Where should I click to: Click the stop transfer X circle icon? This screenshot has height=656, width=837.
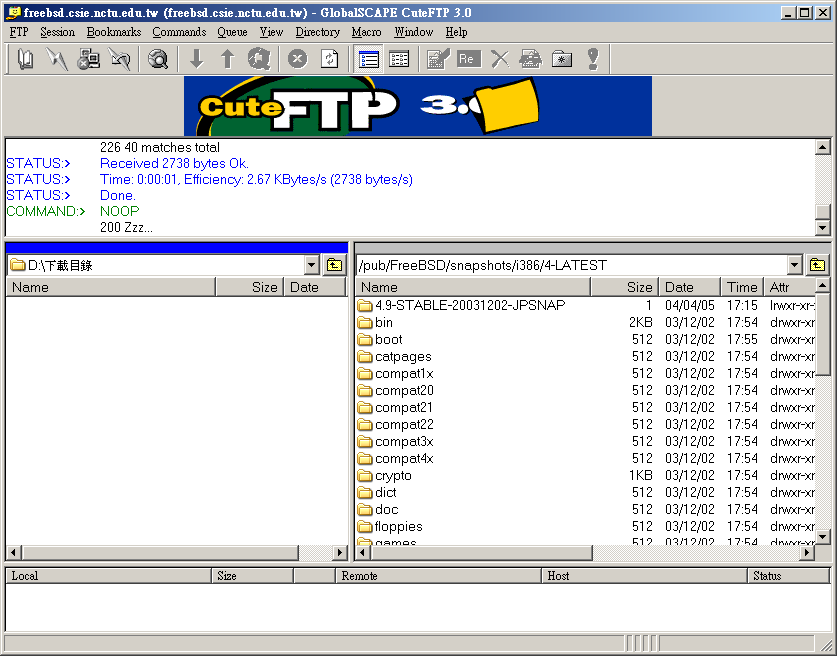click(x=297, y=59)
